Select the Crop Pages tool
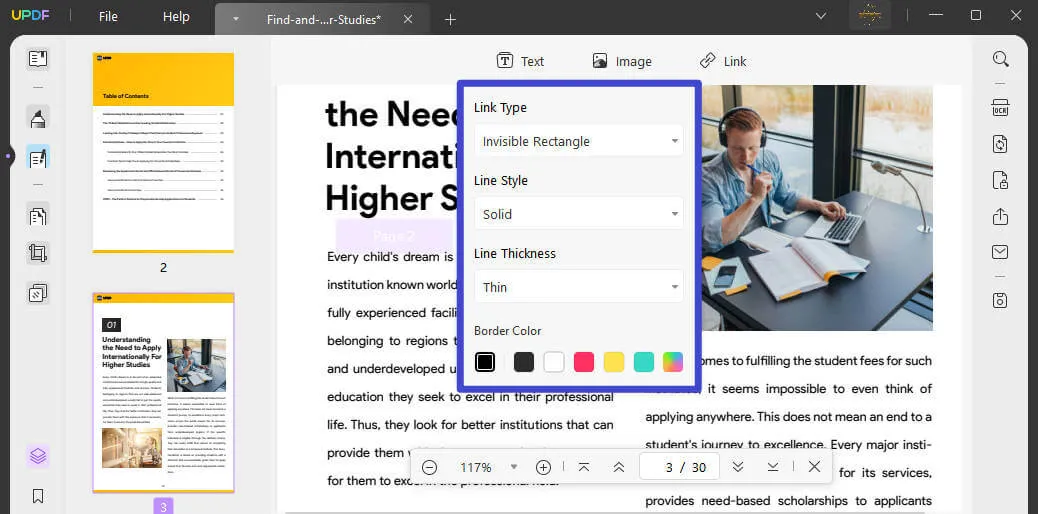The image size is (1038, 514). pyautogui.click(x=38, y=253)
